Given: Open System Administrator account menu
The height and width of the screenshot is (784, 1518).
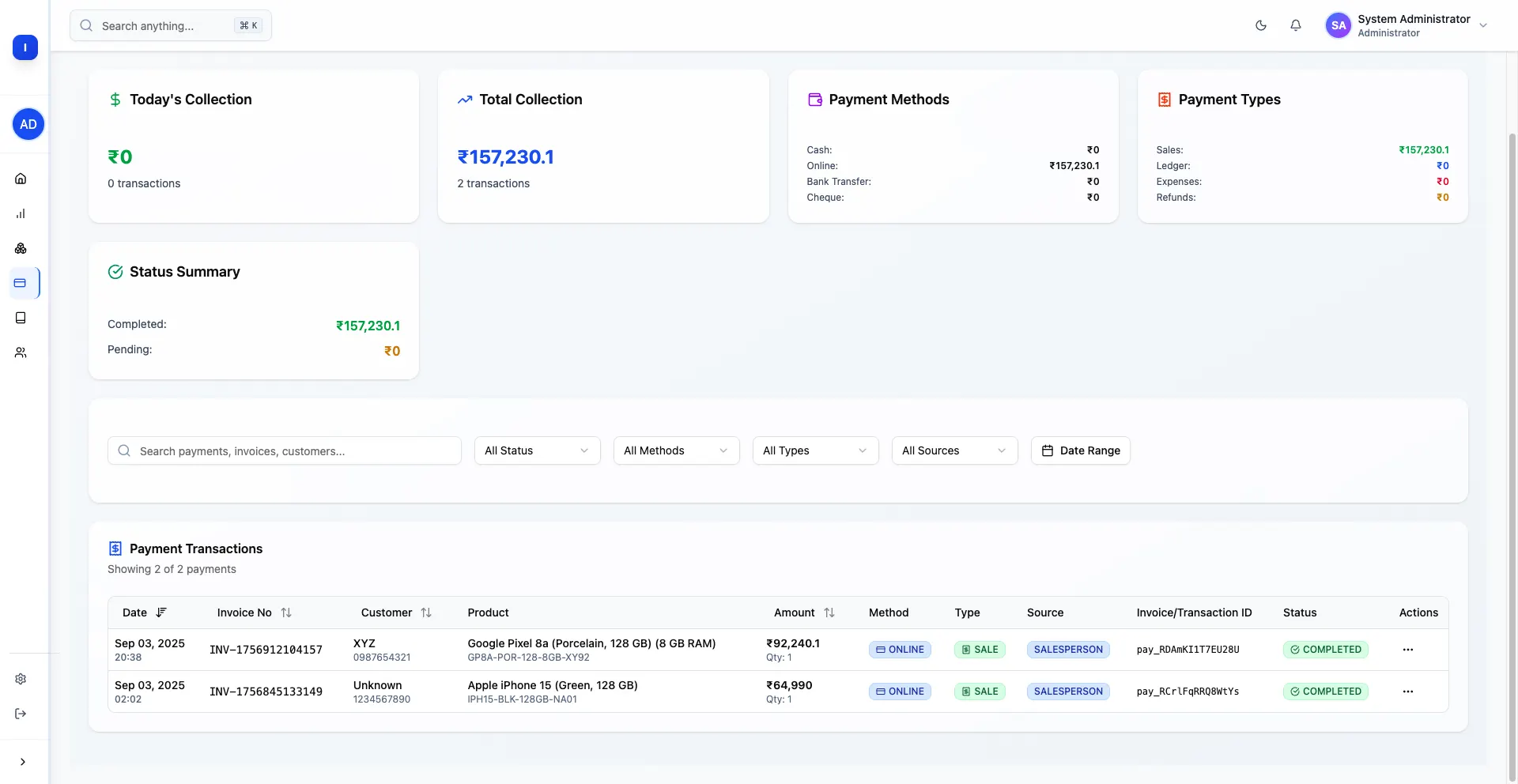Looking at the screenshot, I should 1407,25.
